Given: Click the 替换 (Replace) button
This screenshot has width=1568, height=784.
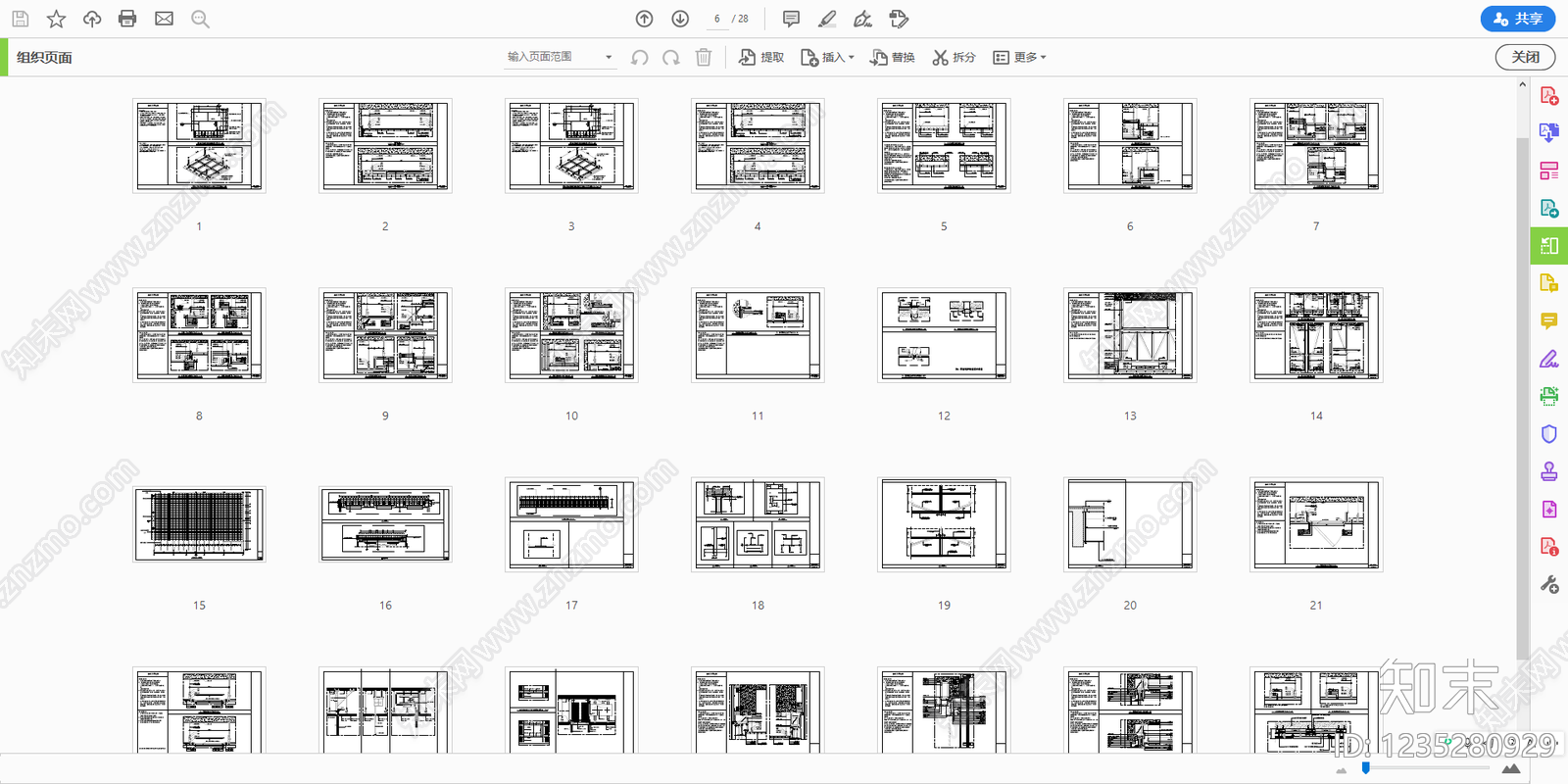Looking at the screenshot, I should click(893, 58).
